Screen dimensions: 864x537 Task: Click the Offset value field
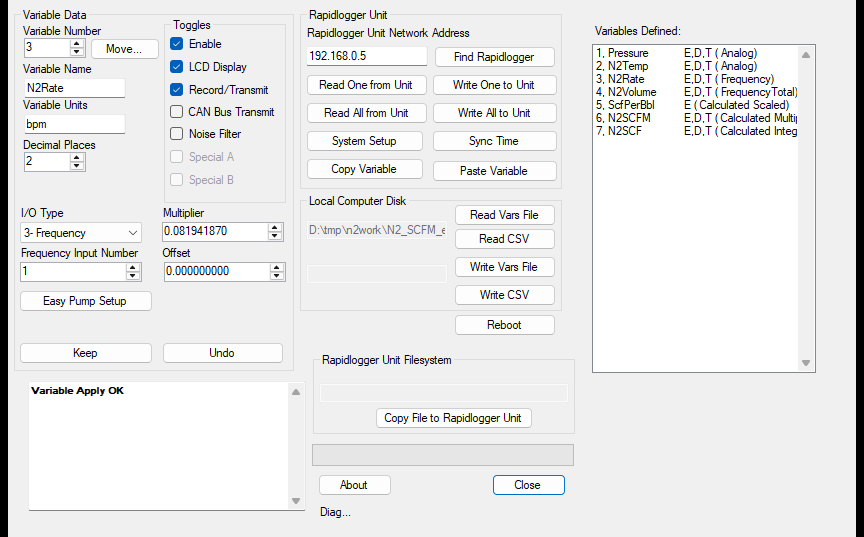[x=217, y=272]
